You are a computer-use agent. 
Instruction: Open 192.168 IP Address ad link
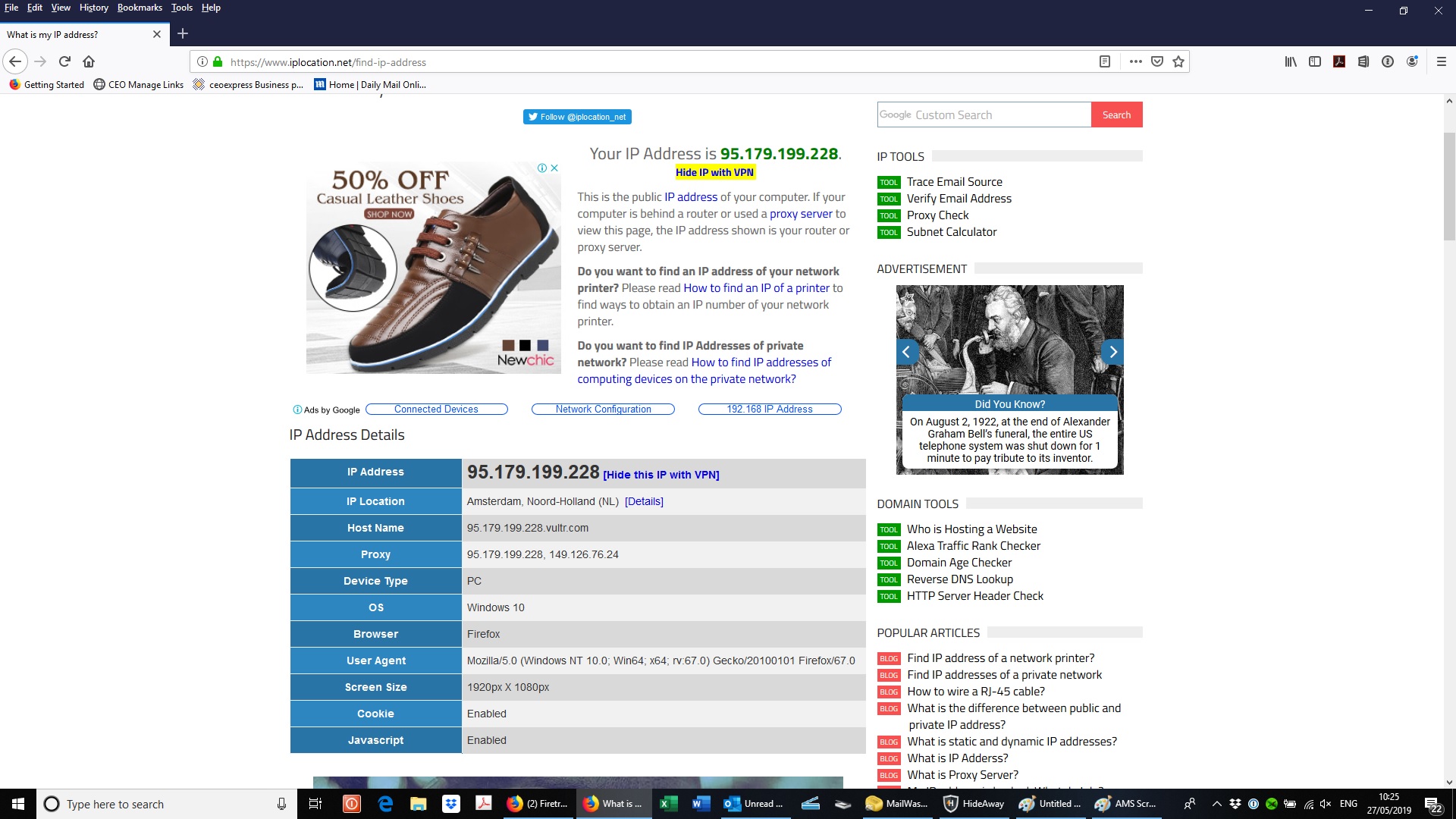coord(770,409)
